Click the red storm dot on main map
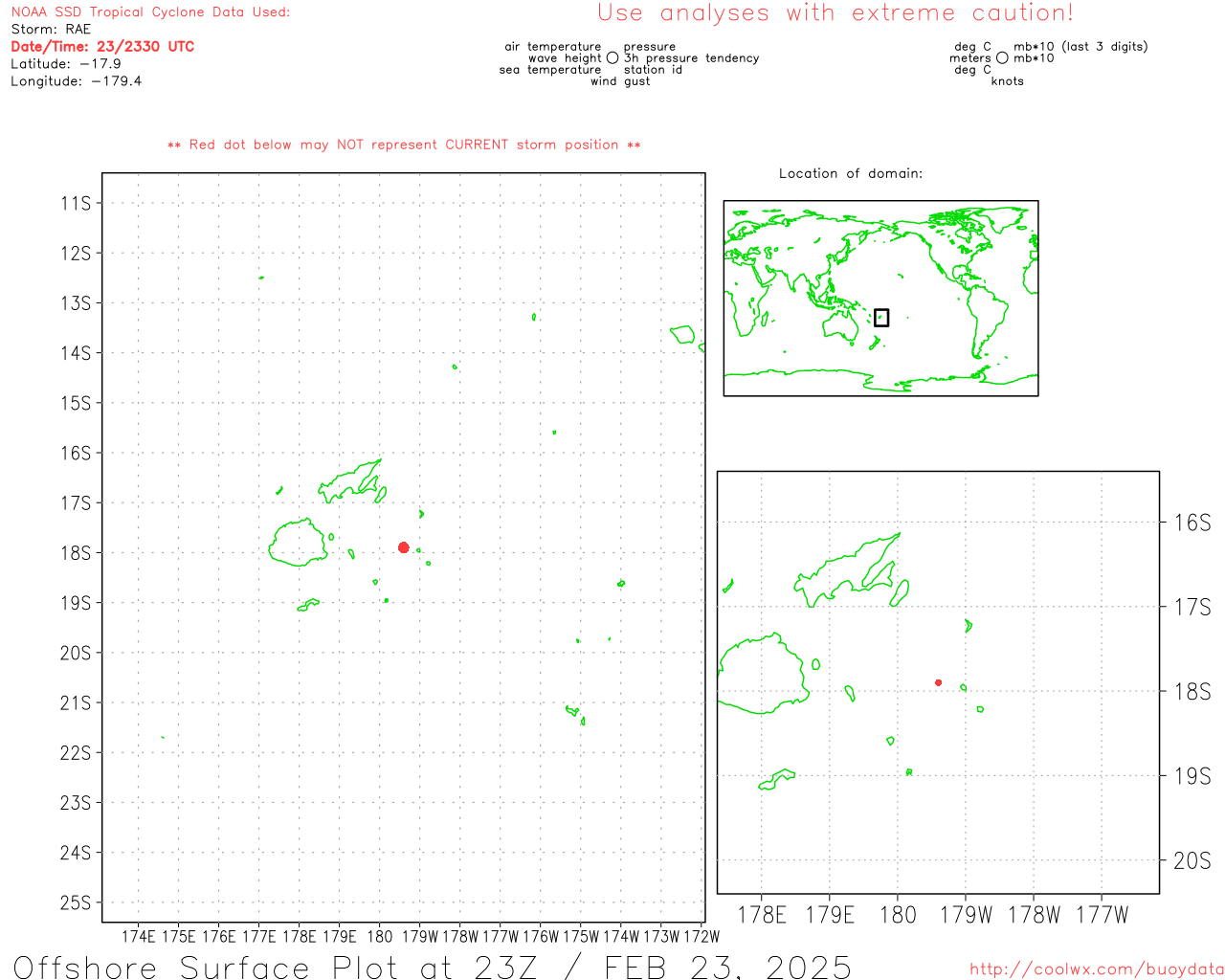 pyautogui.click(x=404, y=547)
